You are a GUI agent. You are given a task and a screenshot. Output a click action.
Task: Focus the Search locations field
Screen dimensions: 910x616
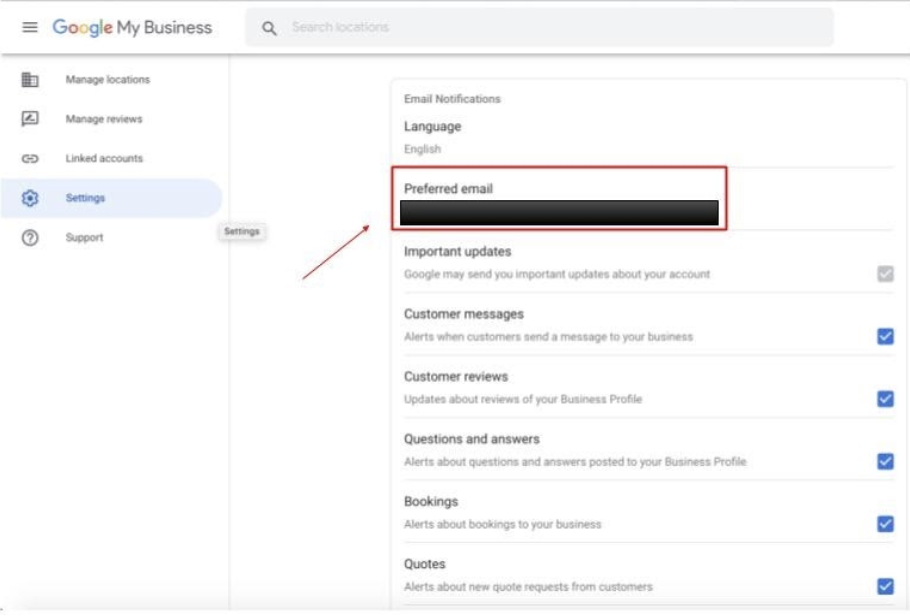coord(539,27)
